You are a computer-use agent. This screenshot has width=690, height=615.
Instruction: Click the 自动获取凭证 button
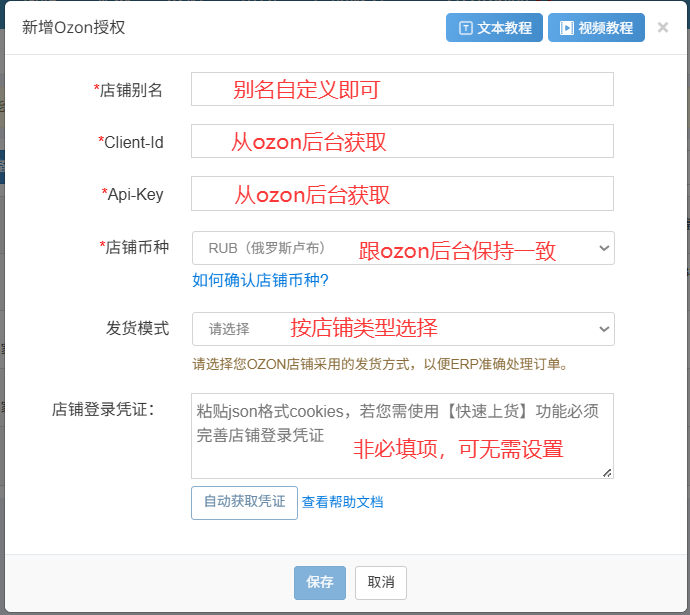click(x=244, y=502)
